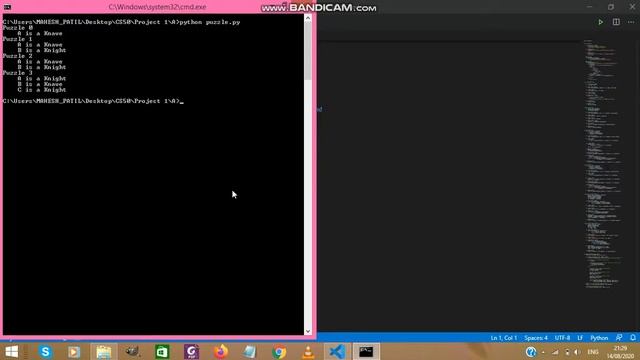The height and width of the screenshot is (360, 640).
Task: Open the clock and date in system tray
Action: pos(620,352)
